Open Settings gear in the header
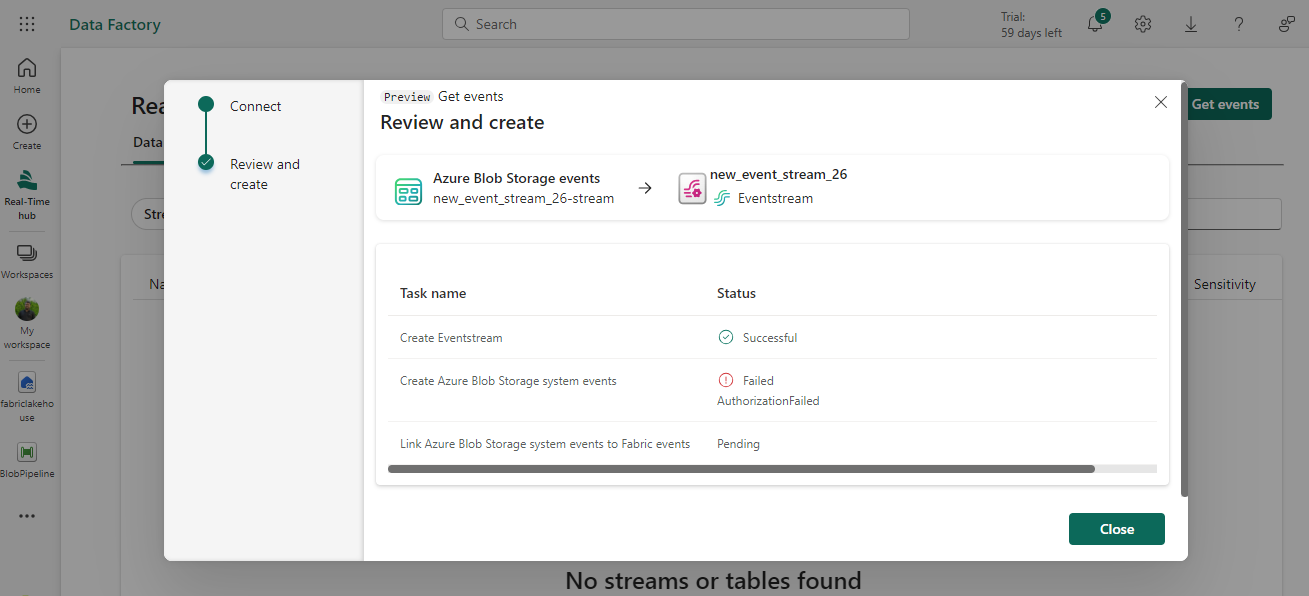This screenshot has height=596, width=1309. [1143, 24]
